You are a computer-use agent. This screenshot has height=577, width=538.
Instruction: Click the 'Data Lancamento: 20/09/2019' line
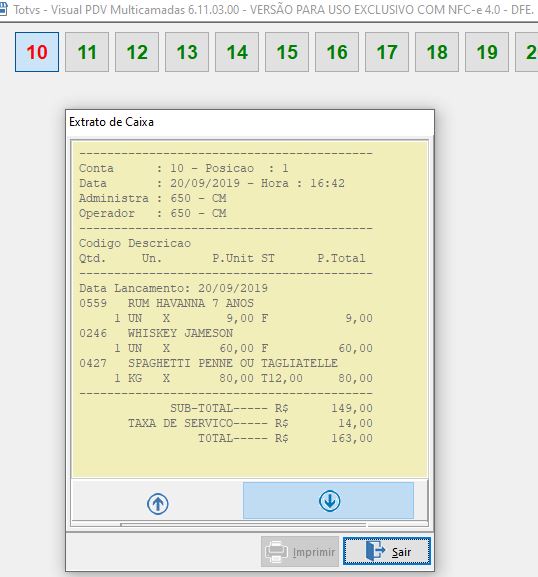(x=174, y=288)
